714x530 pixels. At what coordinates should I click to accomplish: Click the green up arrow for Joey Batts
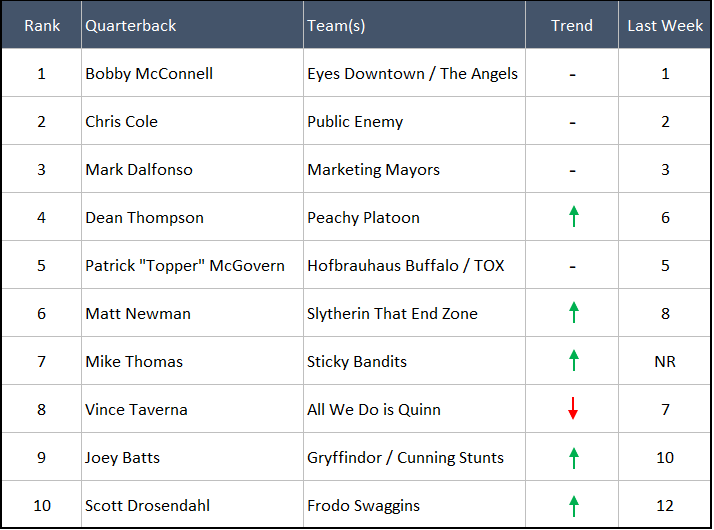[x=573, y=457]
